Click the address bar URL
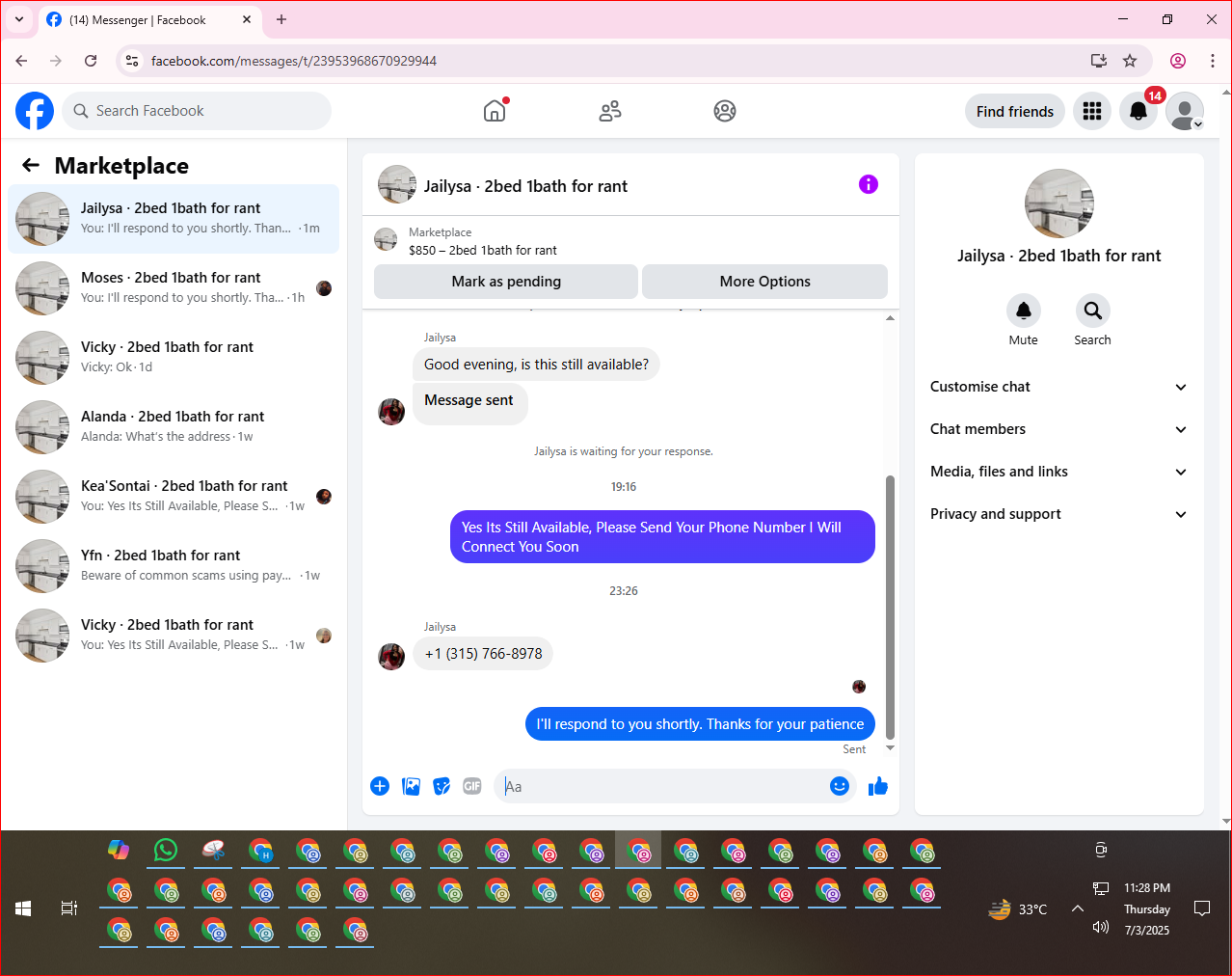Screen dimensions: 1232x976 pos(294,61)
